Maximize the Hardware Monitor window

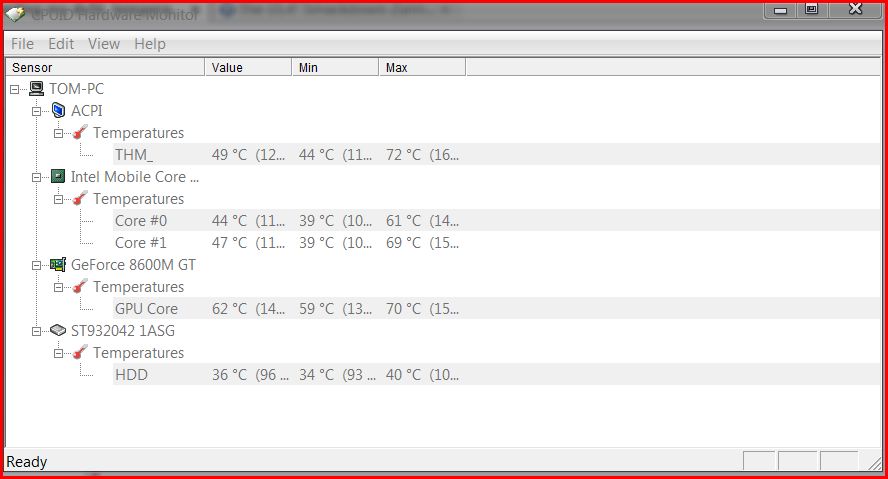[812, 9]
